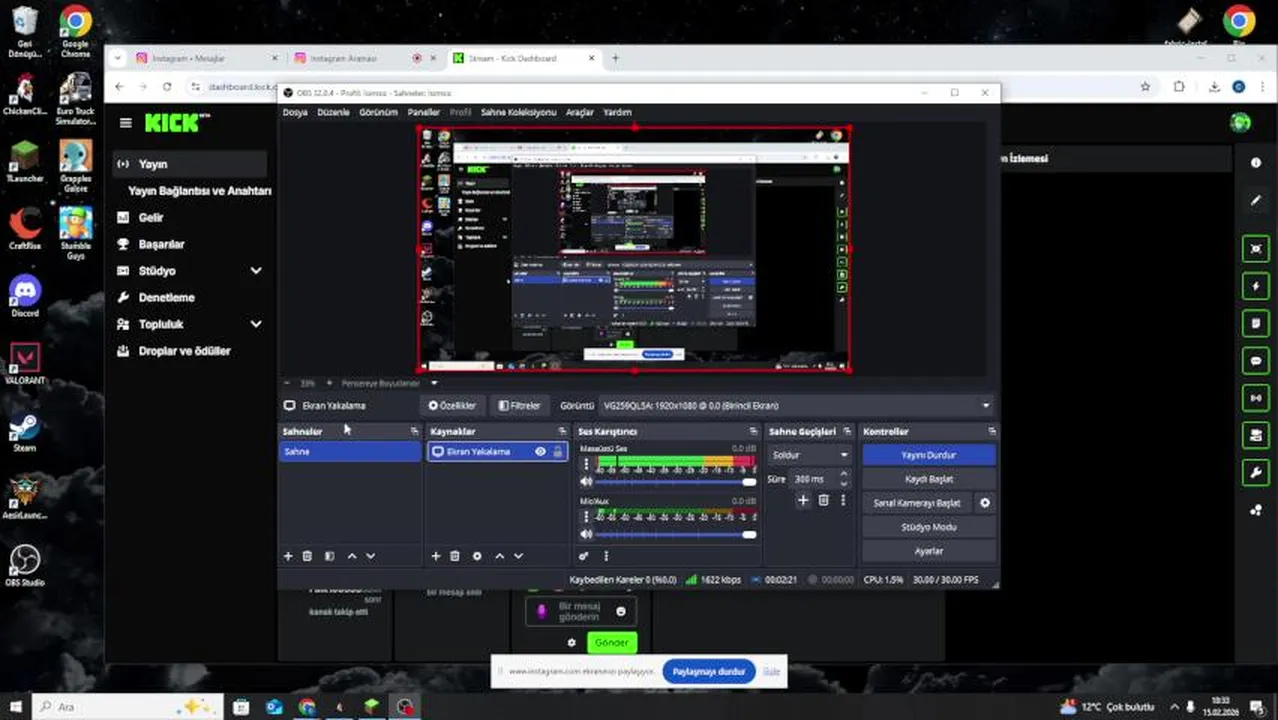The width and height of the screenshot is (1278, 720).
Task: Click Kaydı Başlat button
Action: (929, 479)
